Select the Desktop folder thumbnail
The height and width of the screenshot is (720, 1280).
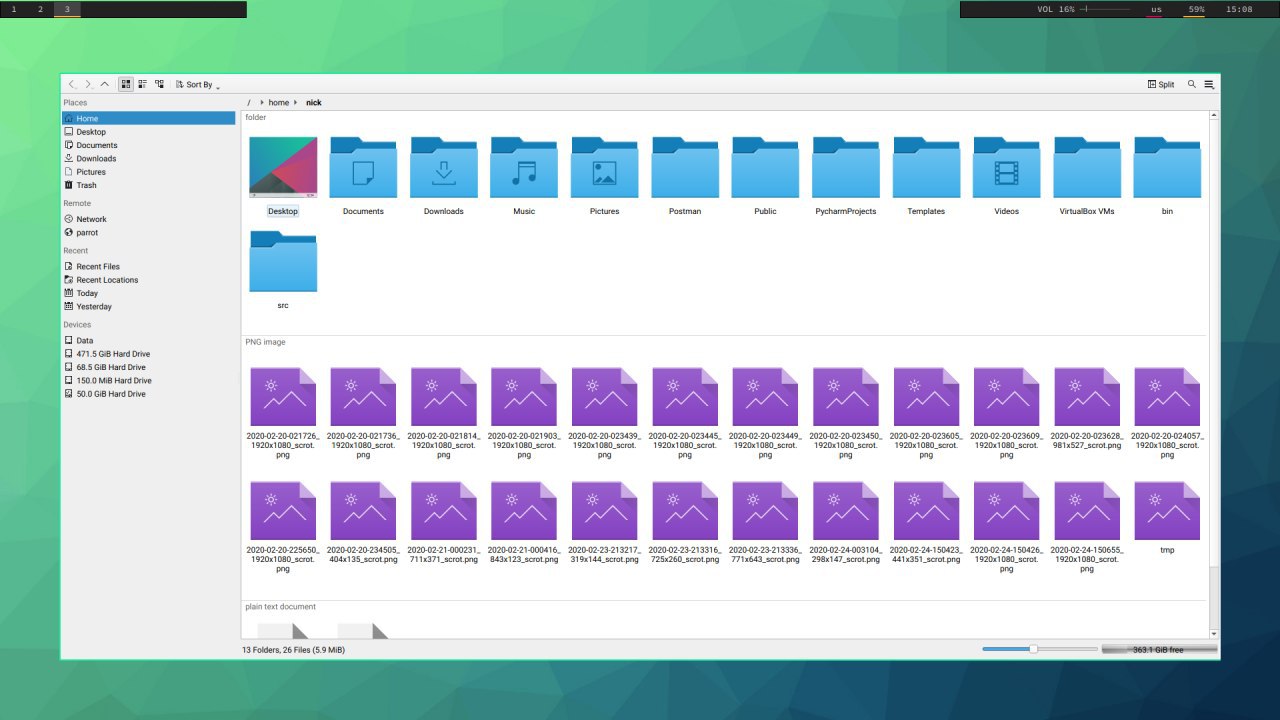click(x=283, y=168)
